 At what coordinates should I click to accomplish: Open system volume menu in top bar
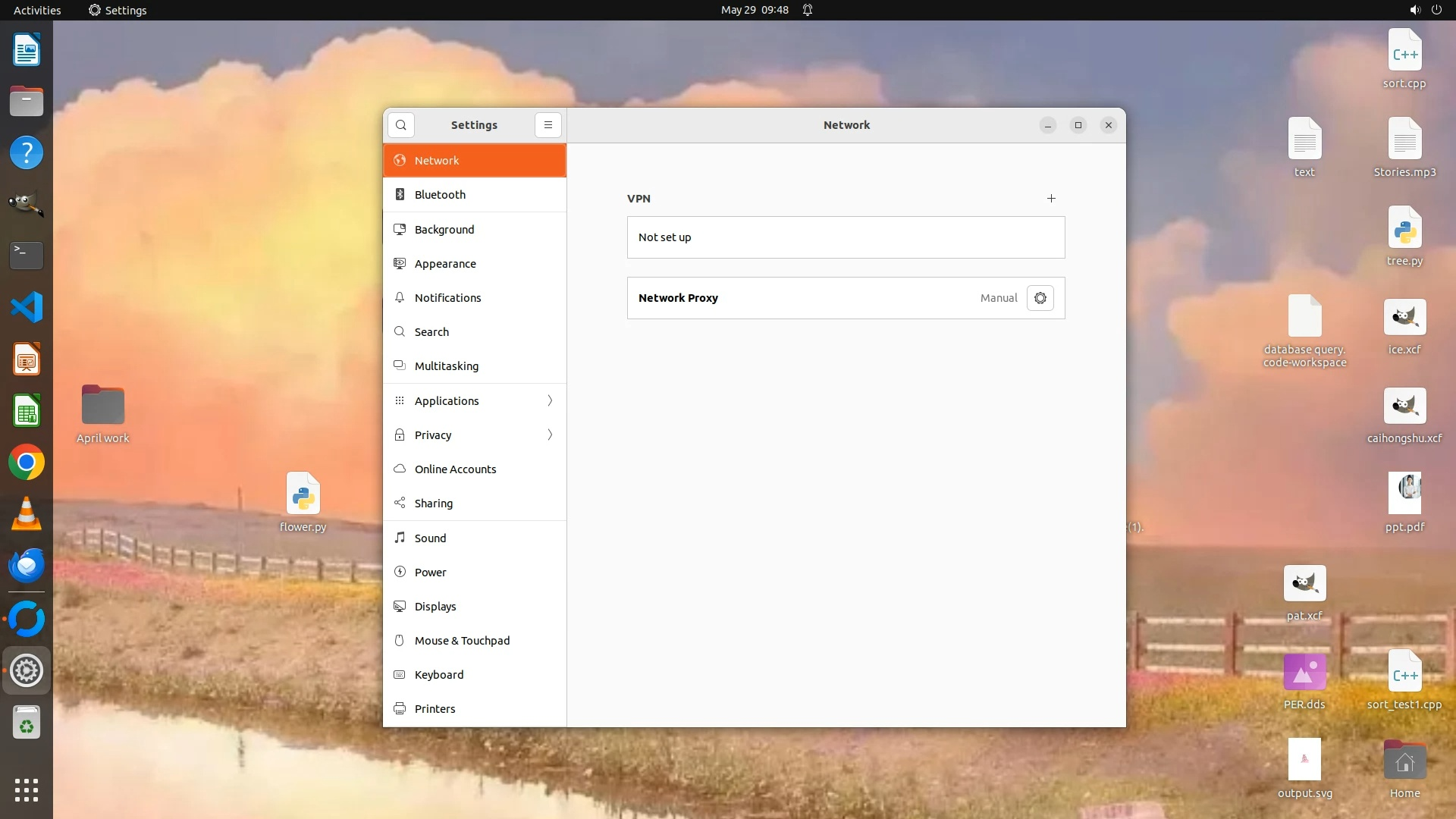tap(1414, 10)
